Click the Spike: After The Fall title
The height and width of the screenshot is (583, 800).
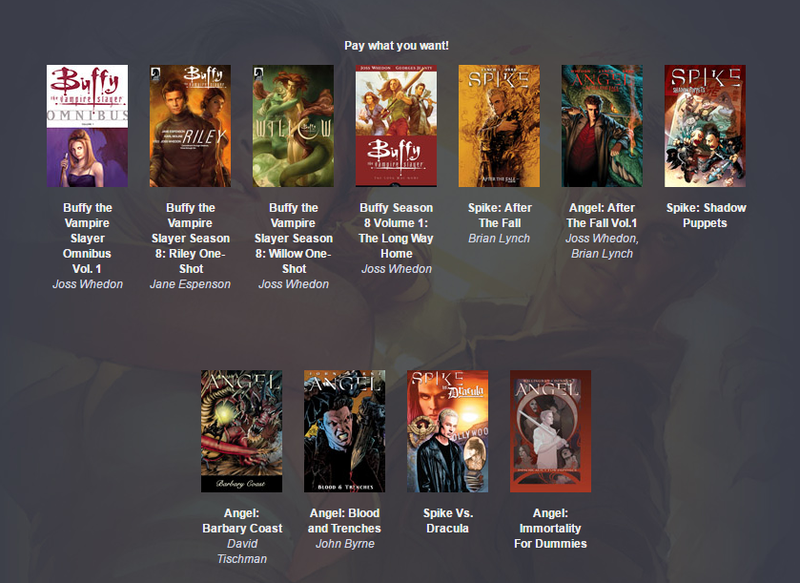[x=499, y=215]
